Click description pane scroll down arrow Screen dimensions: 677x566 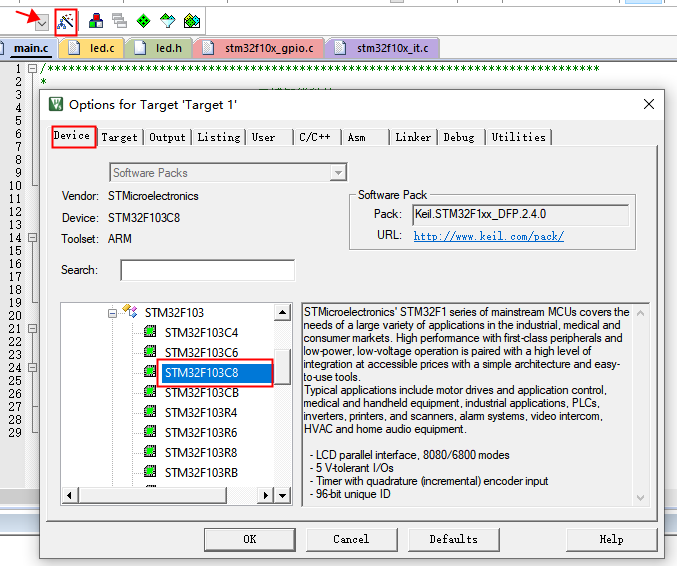pyautogui.click(x=641, y=498)
